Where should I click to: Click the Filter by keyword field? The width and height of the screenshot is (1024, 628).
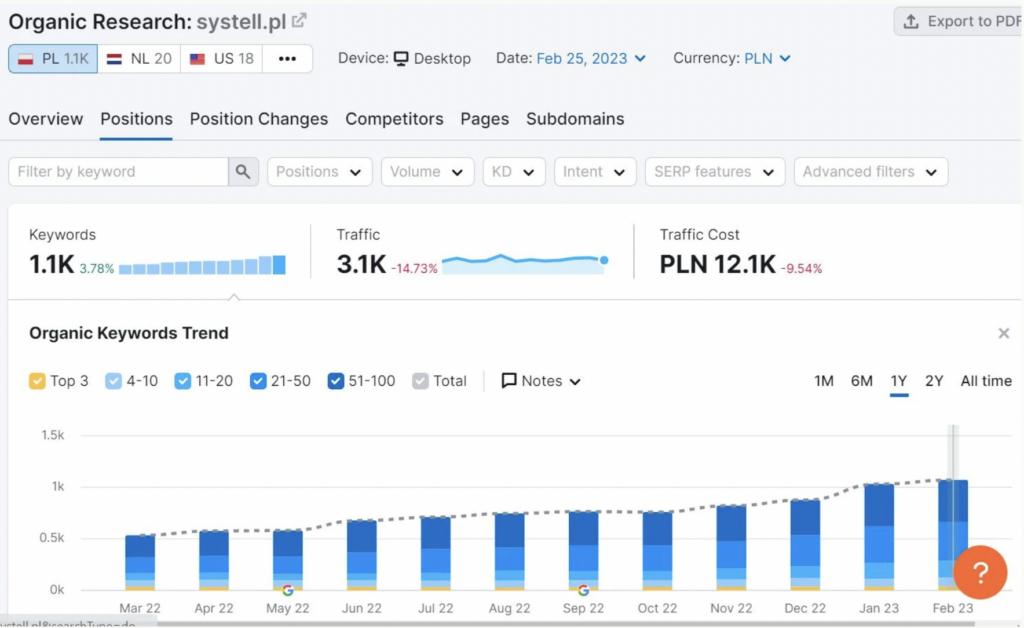[x=118, y=172]
